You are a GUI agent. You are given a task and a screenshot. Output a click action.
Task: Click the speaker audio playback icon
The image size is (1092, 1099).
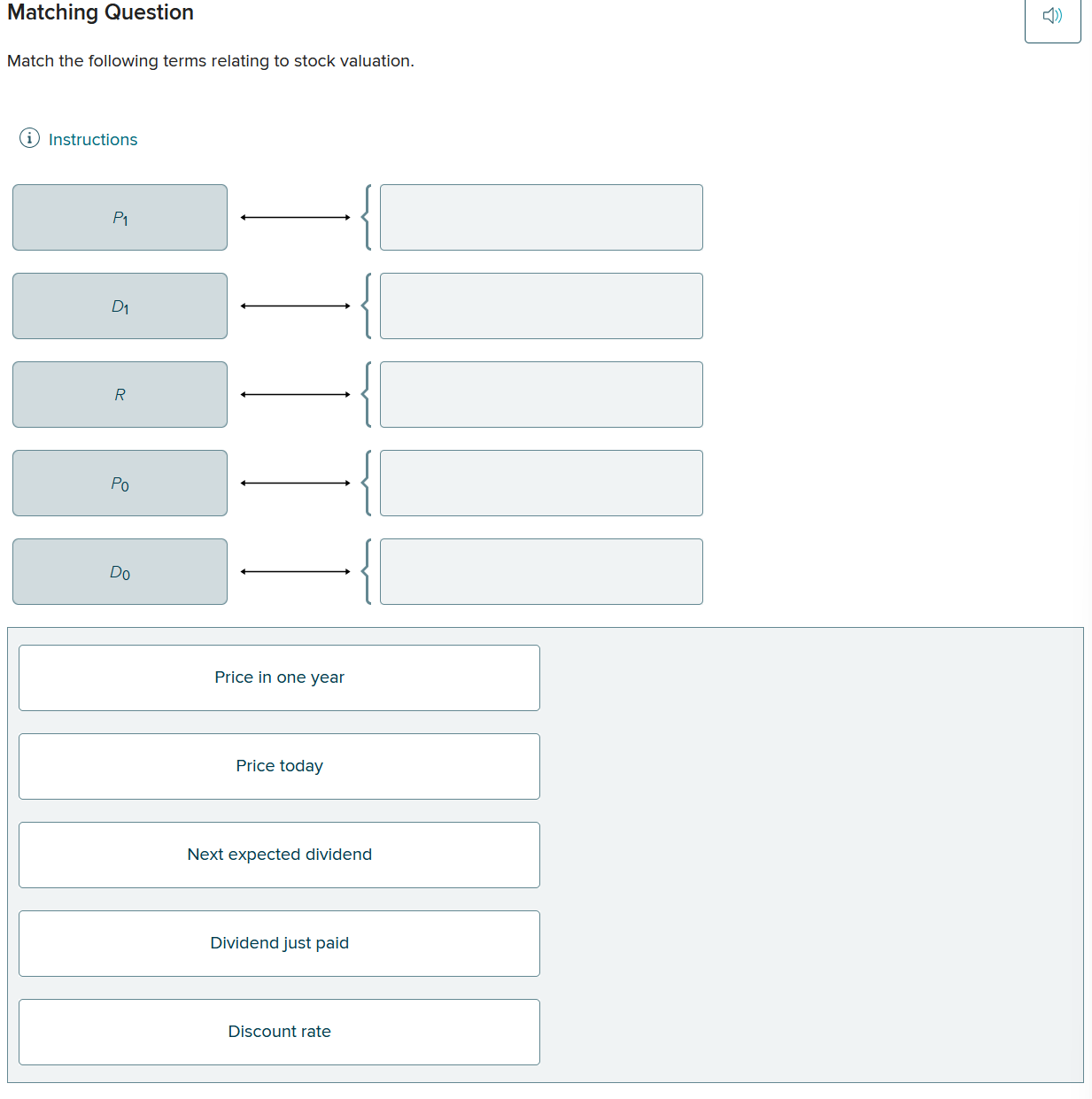tap(1052, 15)
